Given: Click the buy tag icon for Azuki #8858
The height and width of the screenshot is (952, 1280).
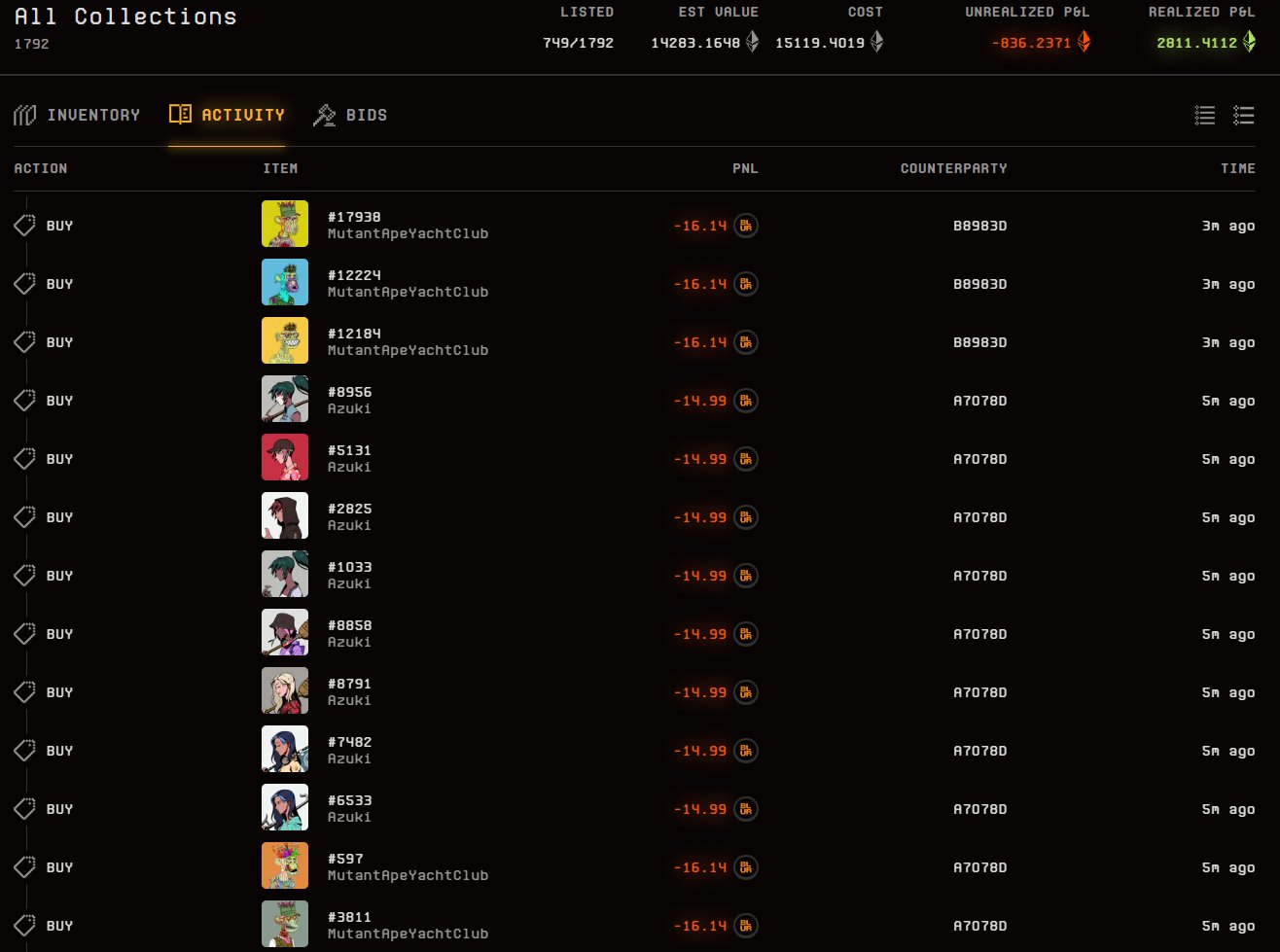Looking at the screenshot, I should coord(24,634).
